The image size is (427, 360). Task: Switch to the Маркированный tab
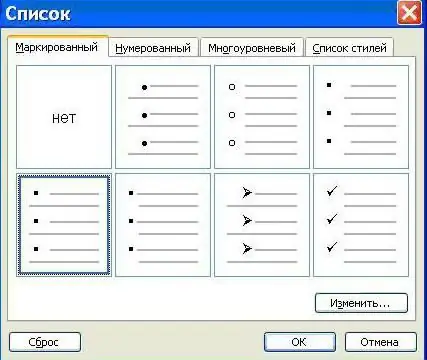57,47
